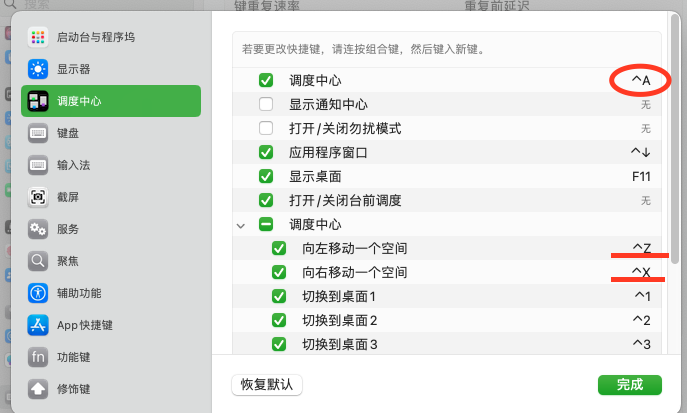
Task: Click the Launchpad & Dock sidebar icon
Action: [38, 38]
